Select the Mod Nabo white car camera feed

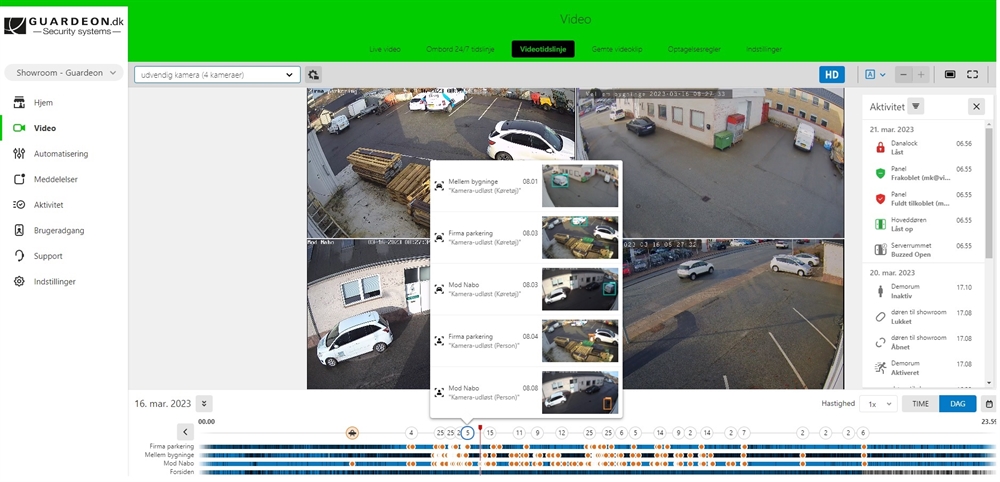point(369,314)
